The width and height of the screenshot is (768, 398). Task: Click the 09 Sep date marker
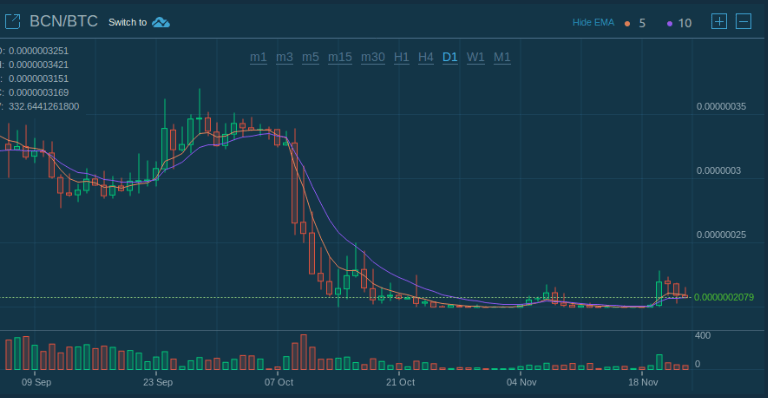coord(36,382)
